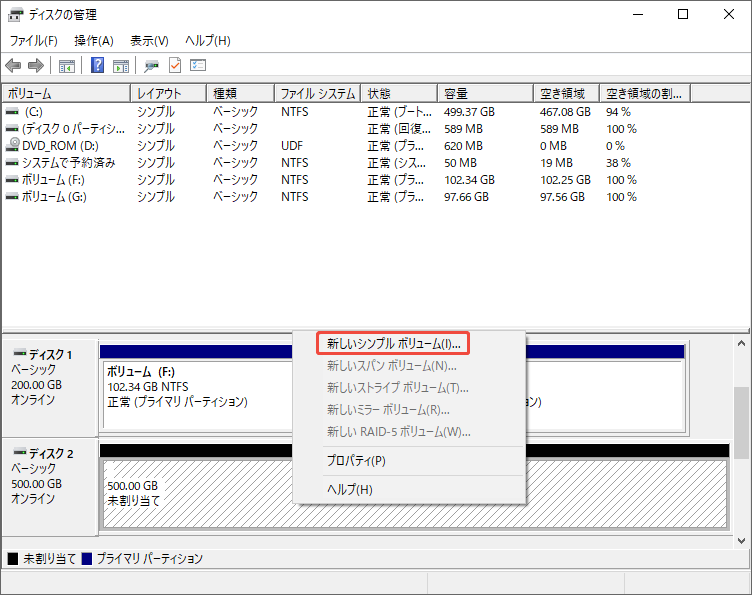Click the Forward arrow toolbar icon
The image size is (752, 595).
click(36, 65)
